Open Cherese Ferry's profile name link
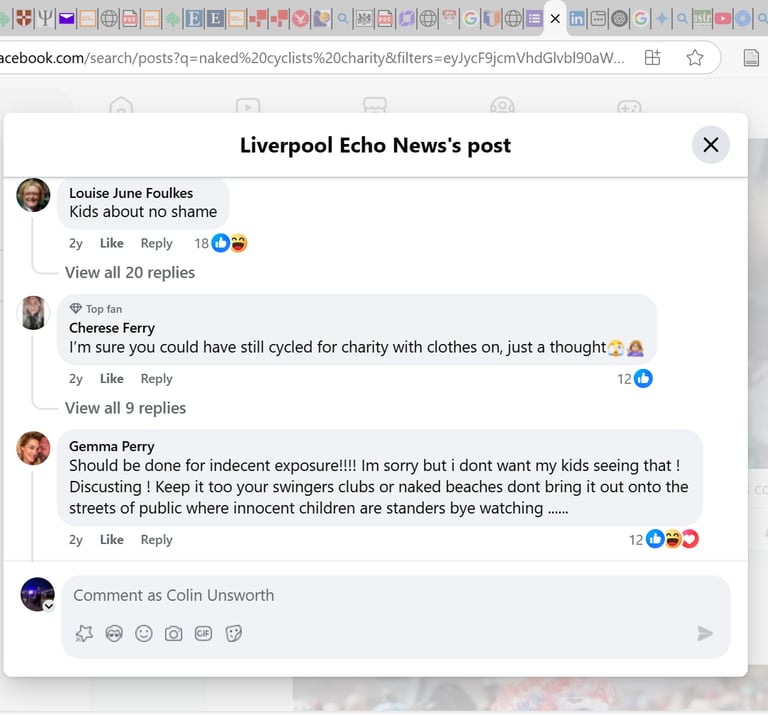 pyautogui.click(x=112, y=328)
